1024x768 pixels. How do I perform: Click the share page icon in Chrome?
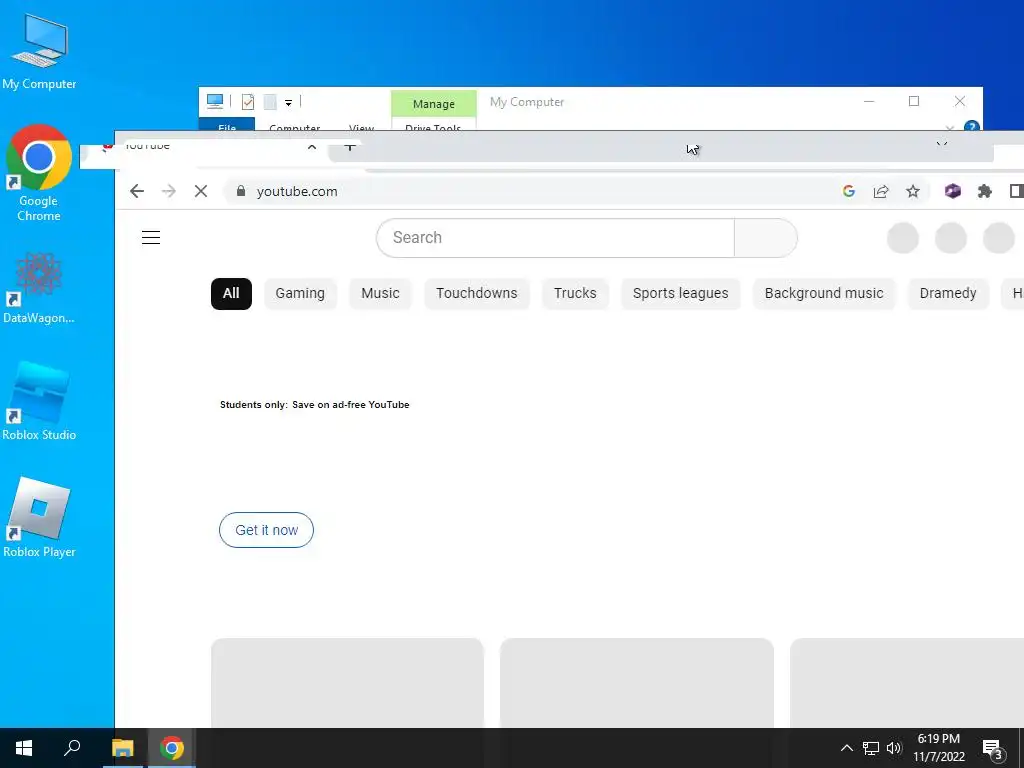point(881,191)
